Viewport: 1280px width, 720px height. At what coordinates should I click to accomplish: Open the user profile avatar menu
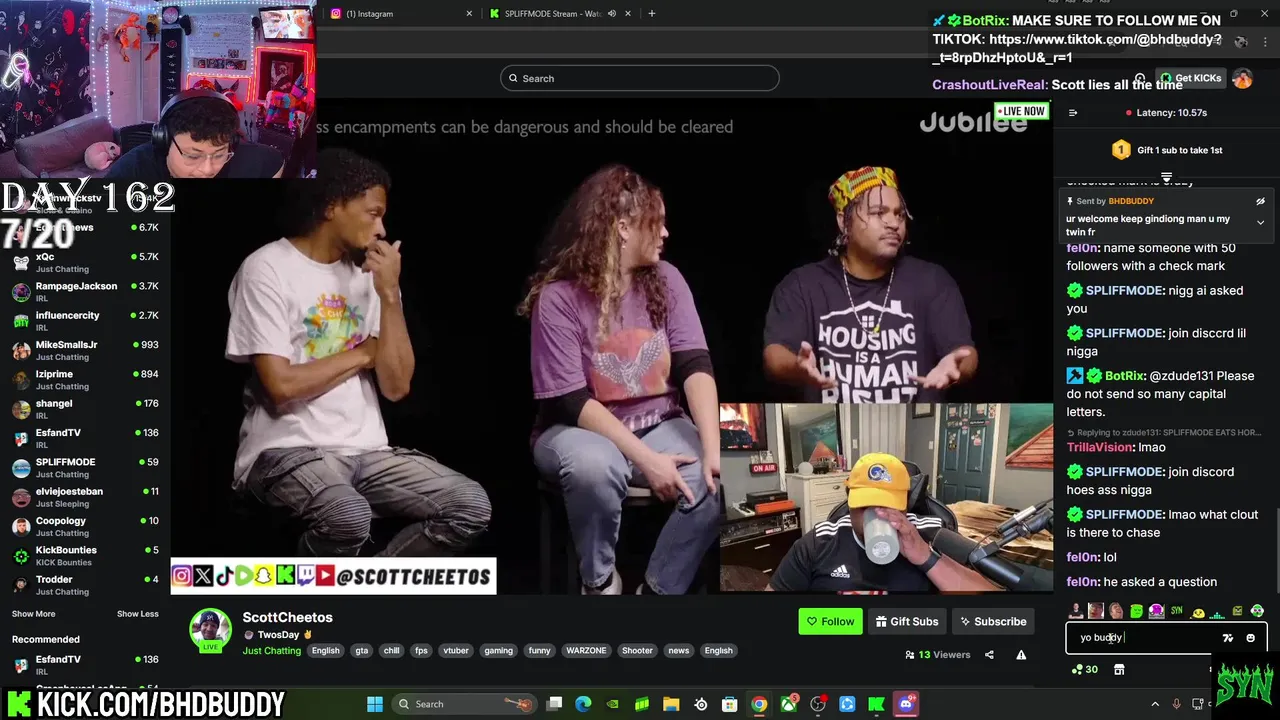coord(1242,78)
